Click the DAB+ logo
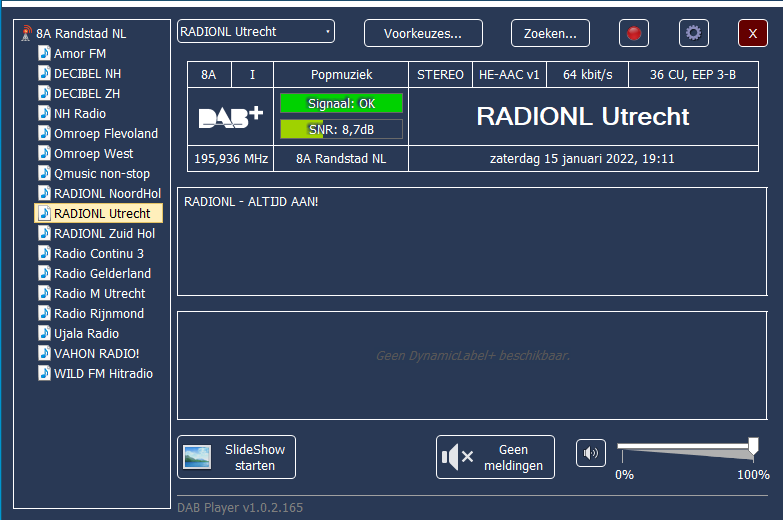Screen dimensions: 783x520 [x=231, y=117]
